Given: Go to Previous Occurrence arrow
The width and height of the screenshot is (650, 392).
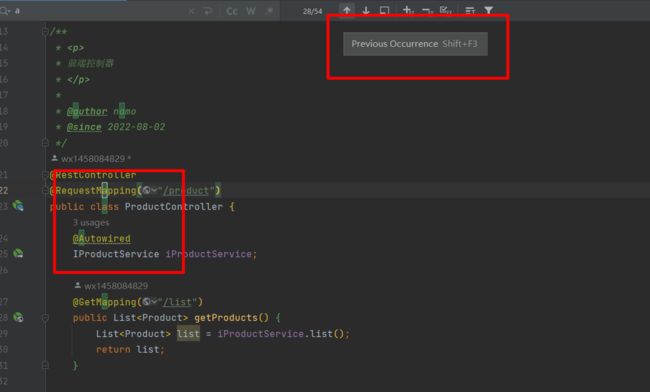Looking at the screenshot, I should (347, 11).
